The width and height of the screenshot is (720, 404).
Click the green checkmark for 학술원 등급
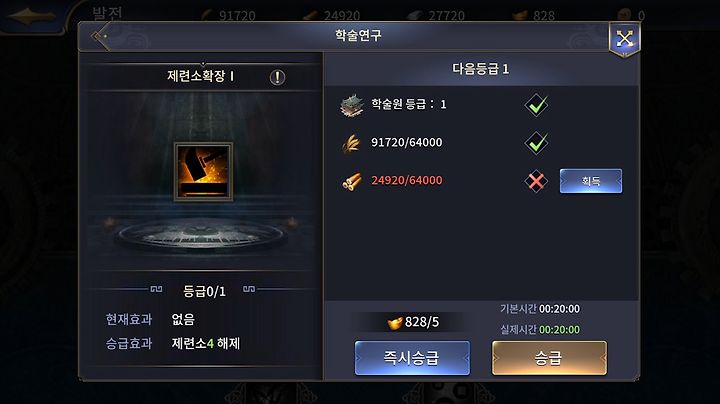(536, 105)
